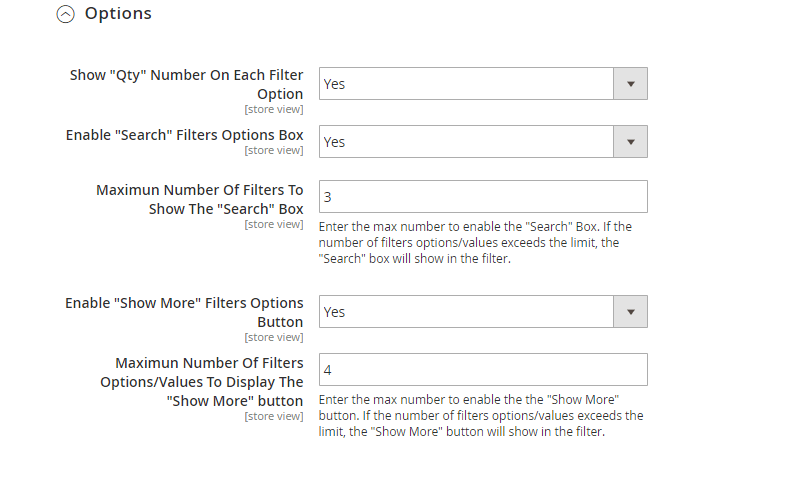Click the help note below the "Show More" input

(x=481, y=415)
